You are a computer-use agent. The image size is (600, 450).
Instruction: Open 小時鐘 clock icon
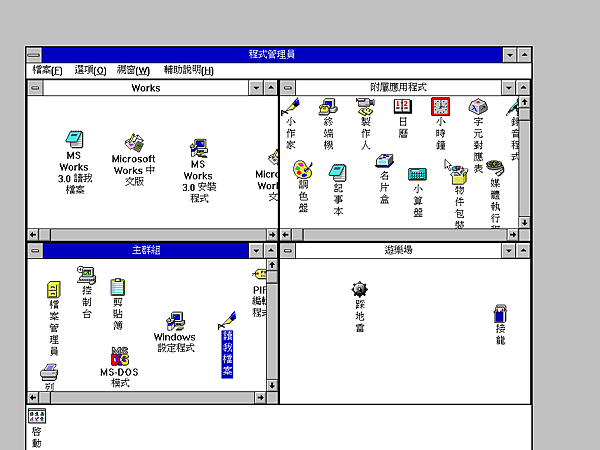tap(440, 106)
